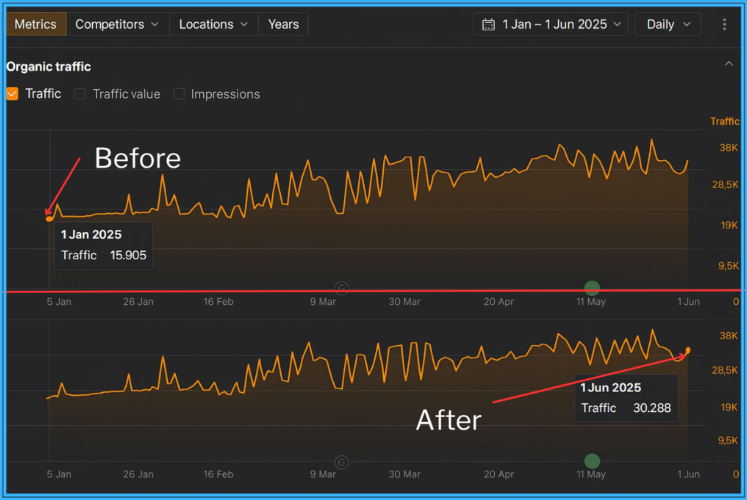Open the Competitors dropdown
This screenshot has height=500, width=747.
pyautogui.click(x=117, y=24)
